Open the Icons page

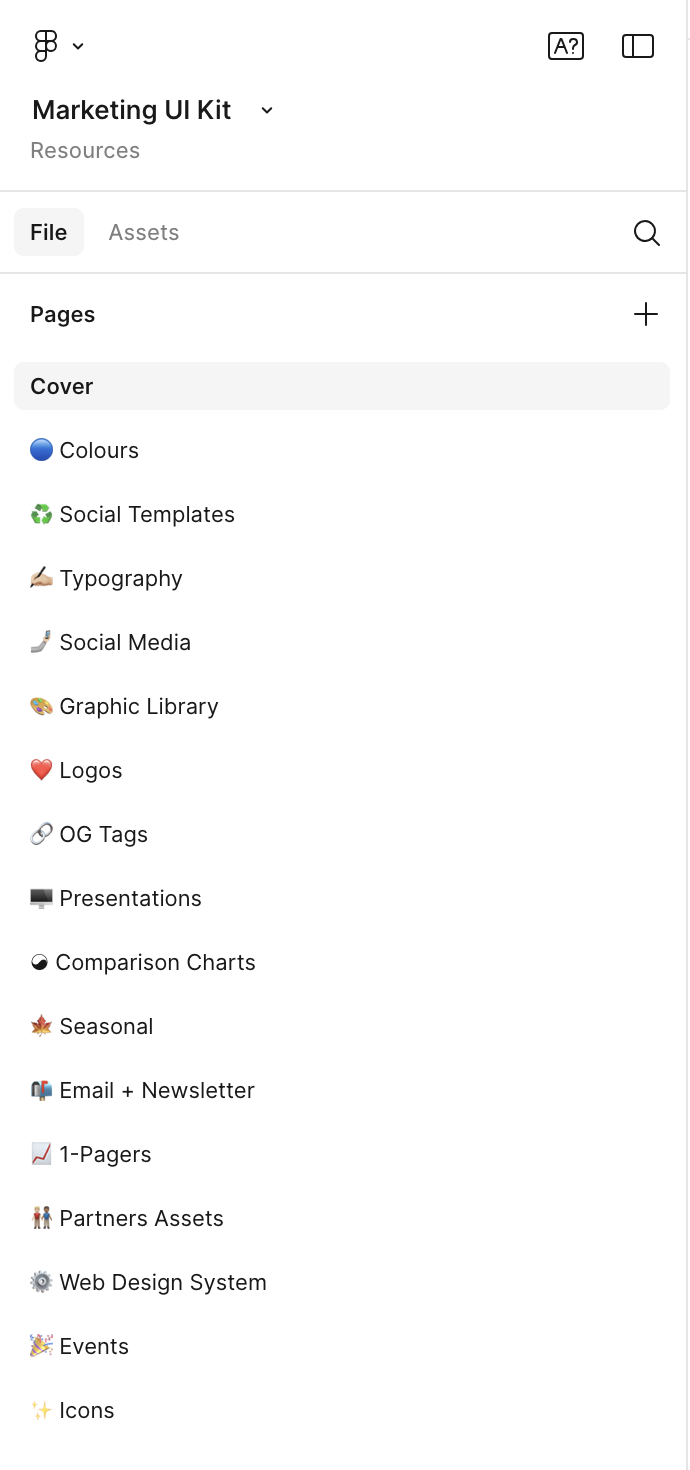(87, 1411)
